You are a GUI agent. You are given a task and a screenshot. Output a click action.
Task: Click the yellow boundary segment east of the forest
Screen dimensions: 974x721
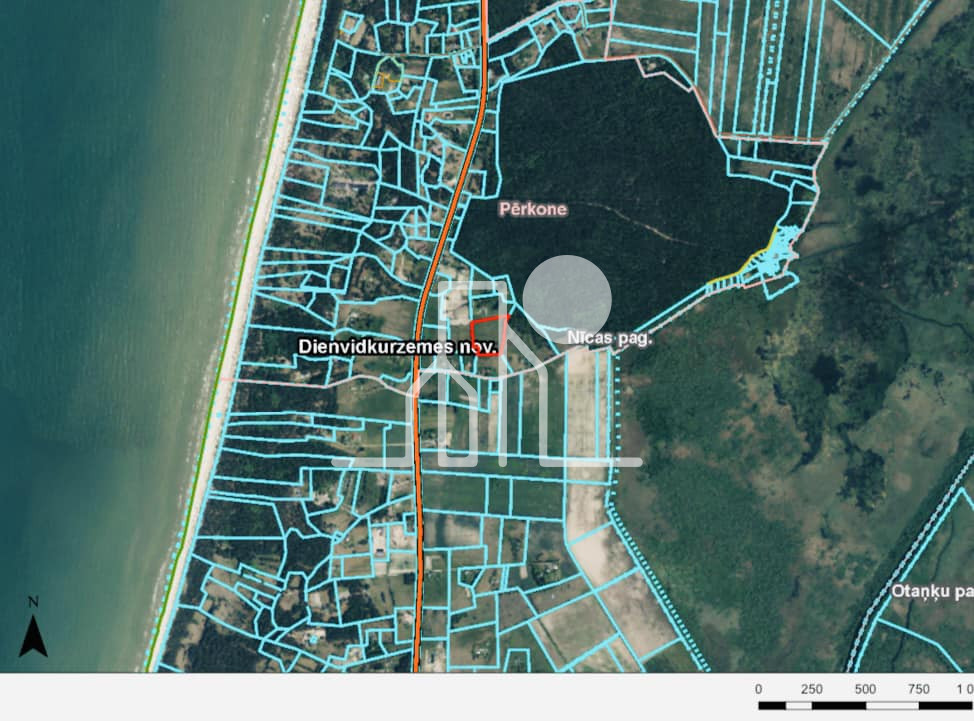pos(748,263)
